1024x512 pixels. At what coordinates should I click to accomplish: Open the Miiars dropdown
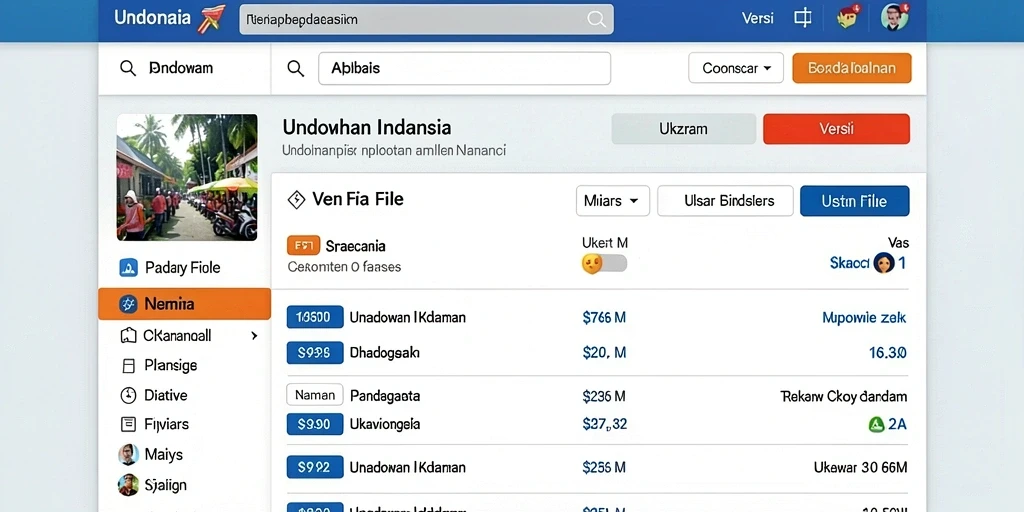point(613,200)
